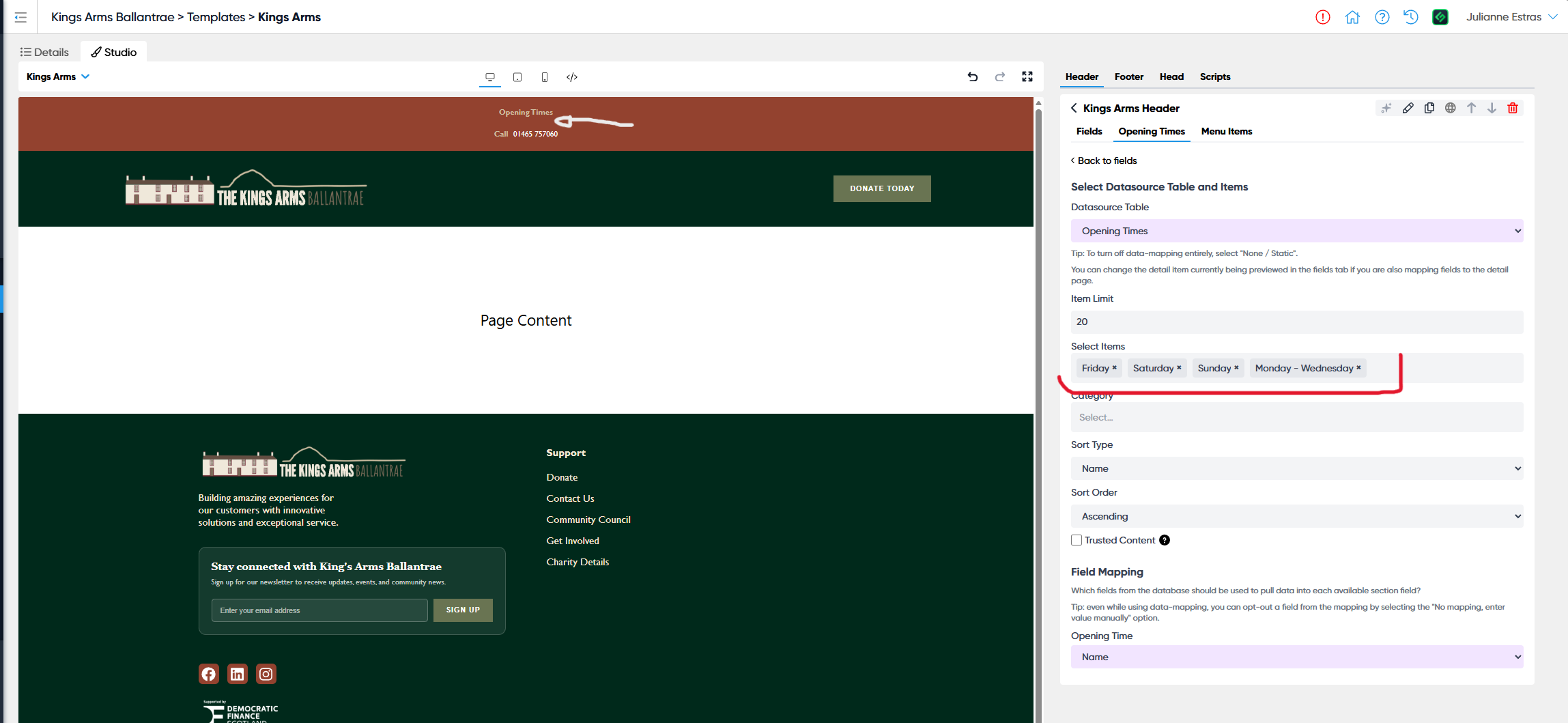The height and width of the screenshot is (723, 1568).
Task: Click the Contact Us footer link
Action: tap(570, 498)
